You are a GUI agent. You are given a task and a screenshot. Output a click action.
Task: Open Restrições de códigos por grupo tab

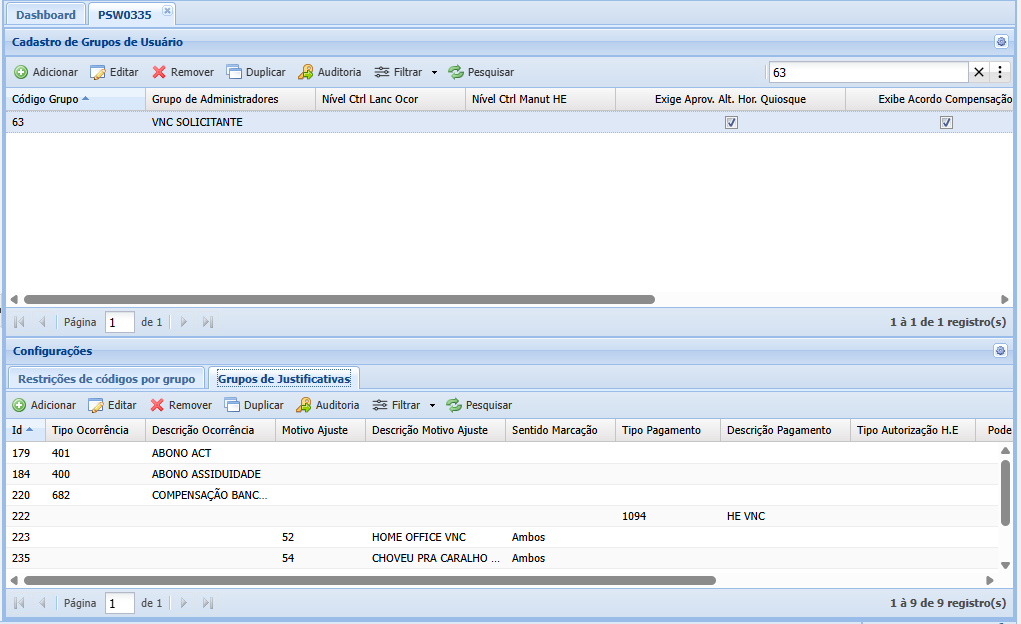[107, 379]
